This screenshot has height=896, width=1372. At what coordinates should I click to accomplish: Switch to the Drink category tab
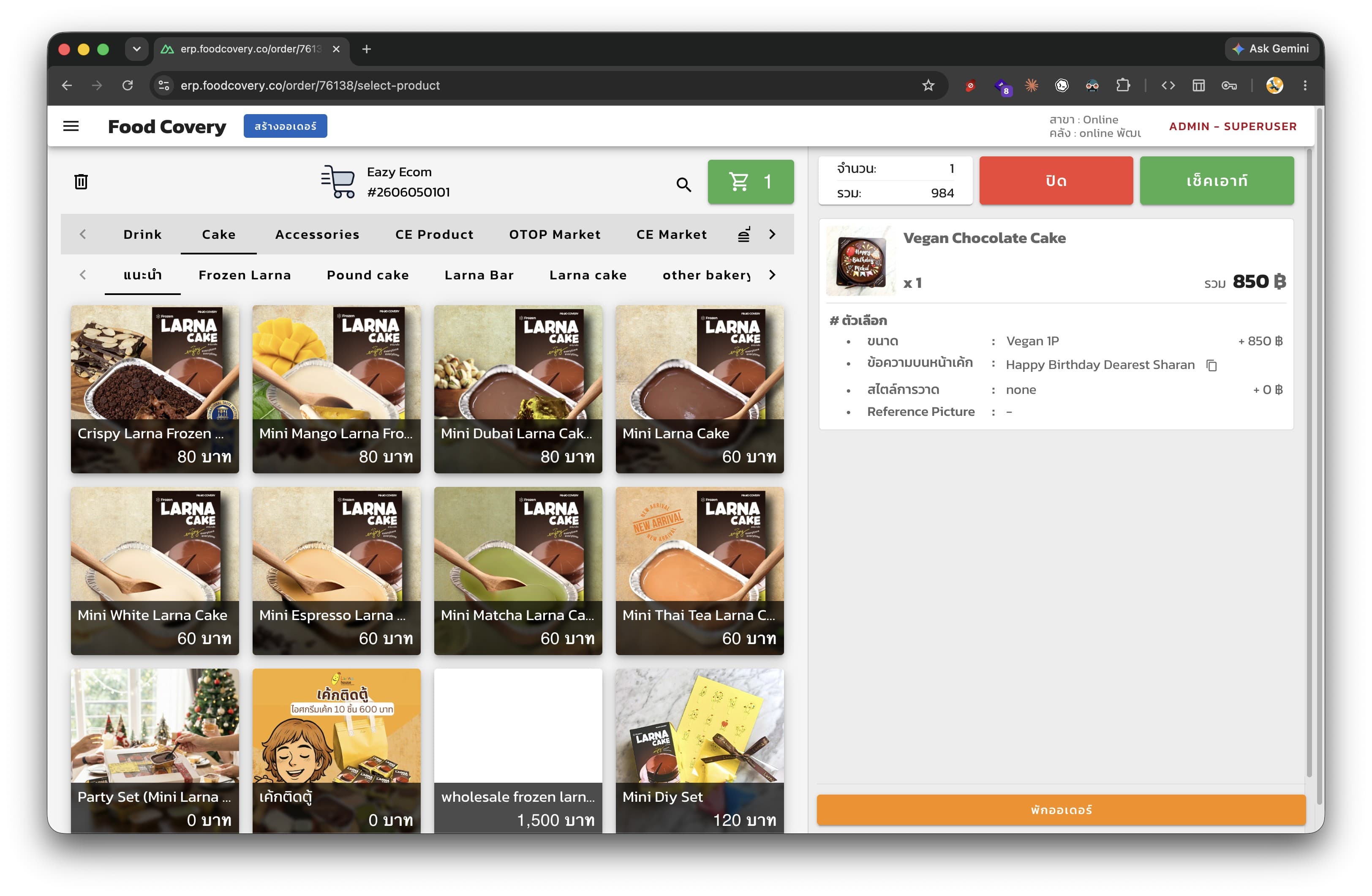pos(142,234)
